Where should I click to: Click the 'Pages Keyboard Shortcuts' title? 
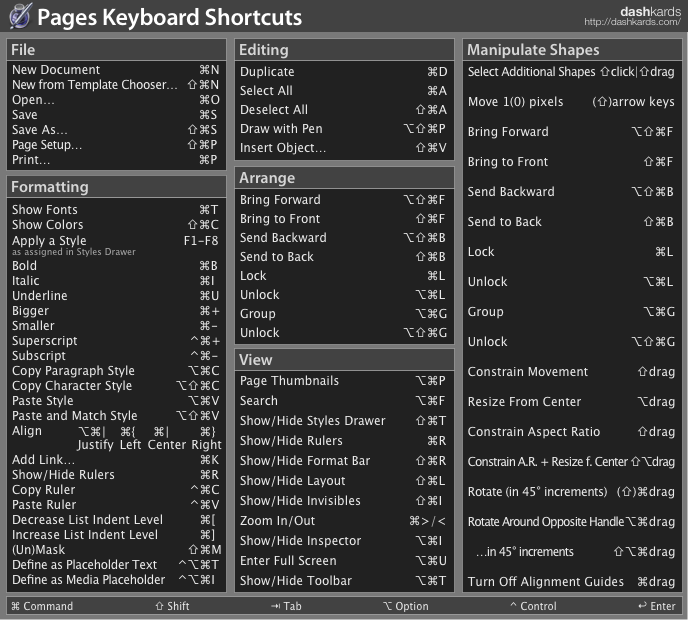coord(169,17)
